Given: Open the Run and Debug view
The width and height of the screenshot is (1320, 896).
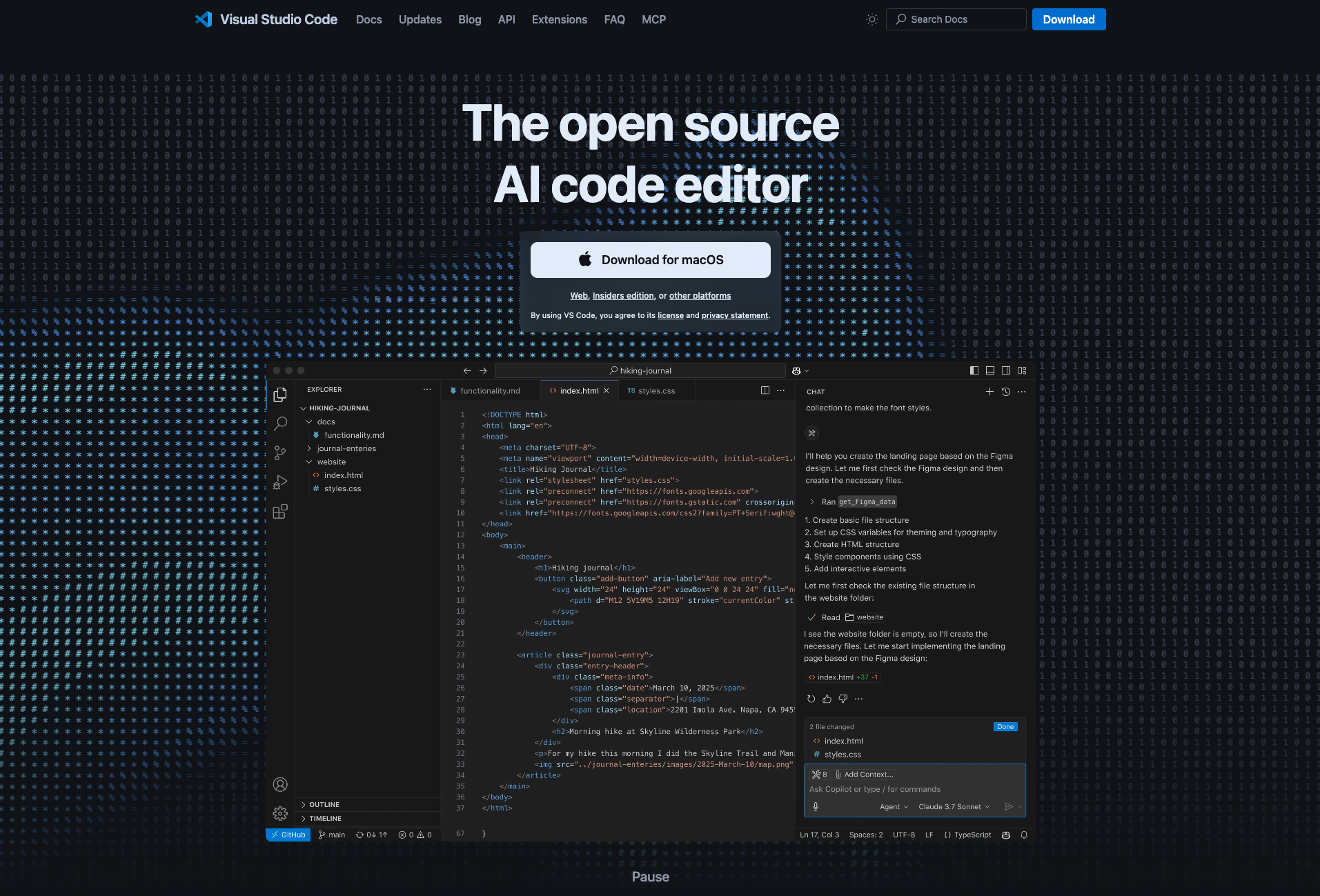Looking at the screenshot, I should 280,481.
